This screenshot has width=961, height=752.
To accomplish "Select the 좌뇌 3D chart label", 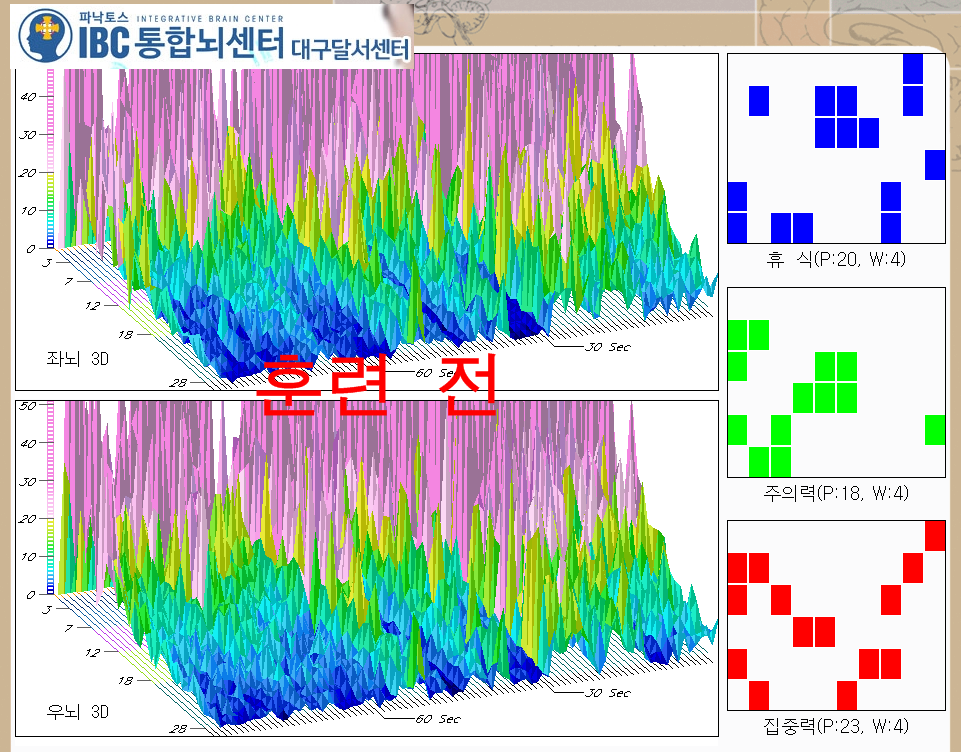I will click(73, 357).
